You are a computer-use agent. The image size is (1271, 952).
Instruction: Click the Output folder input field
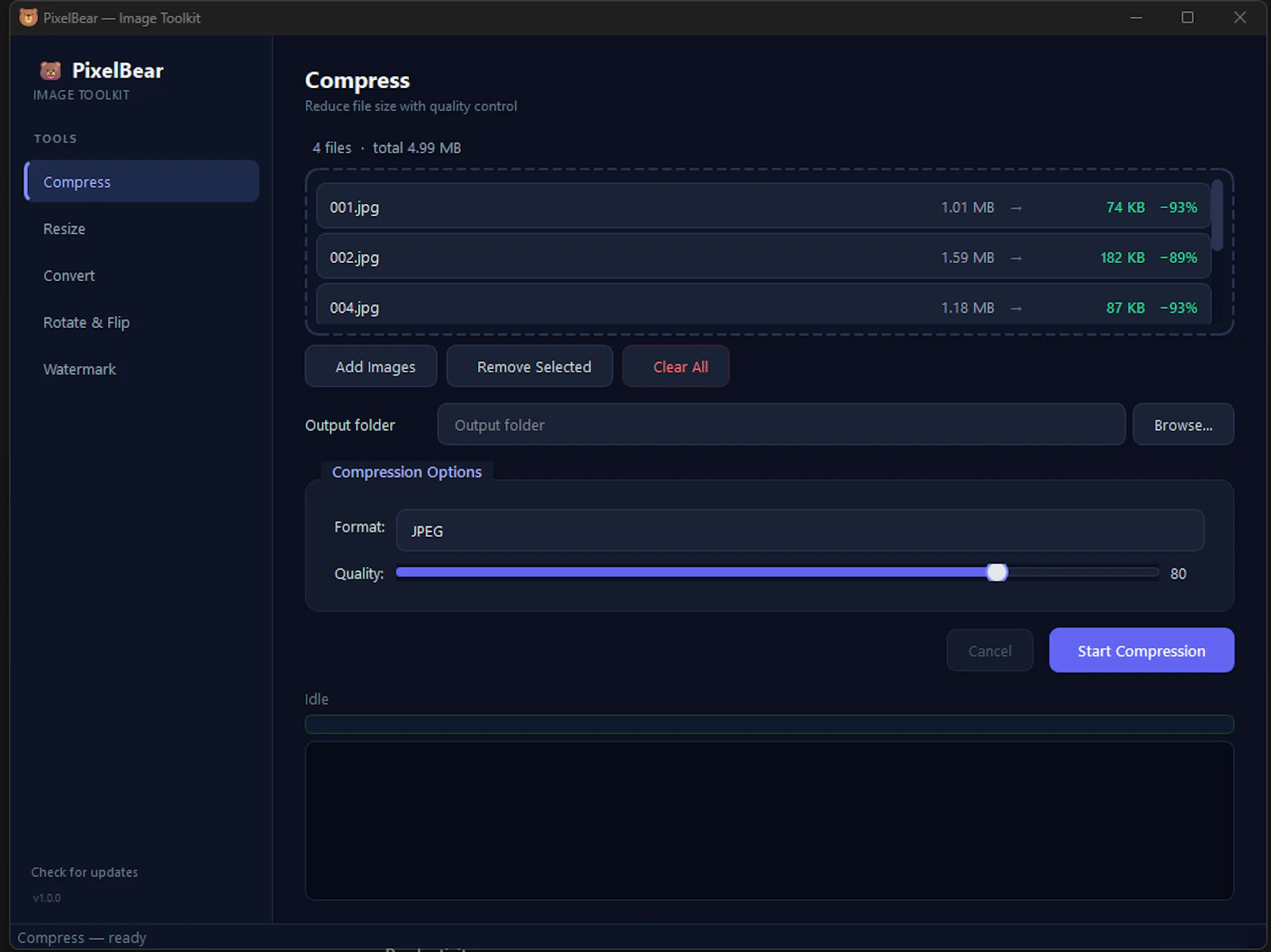point(781,424)
